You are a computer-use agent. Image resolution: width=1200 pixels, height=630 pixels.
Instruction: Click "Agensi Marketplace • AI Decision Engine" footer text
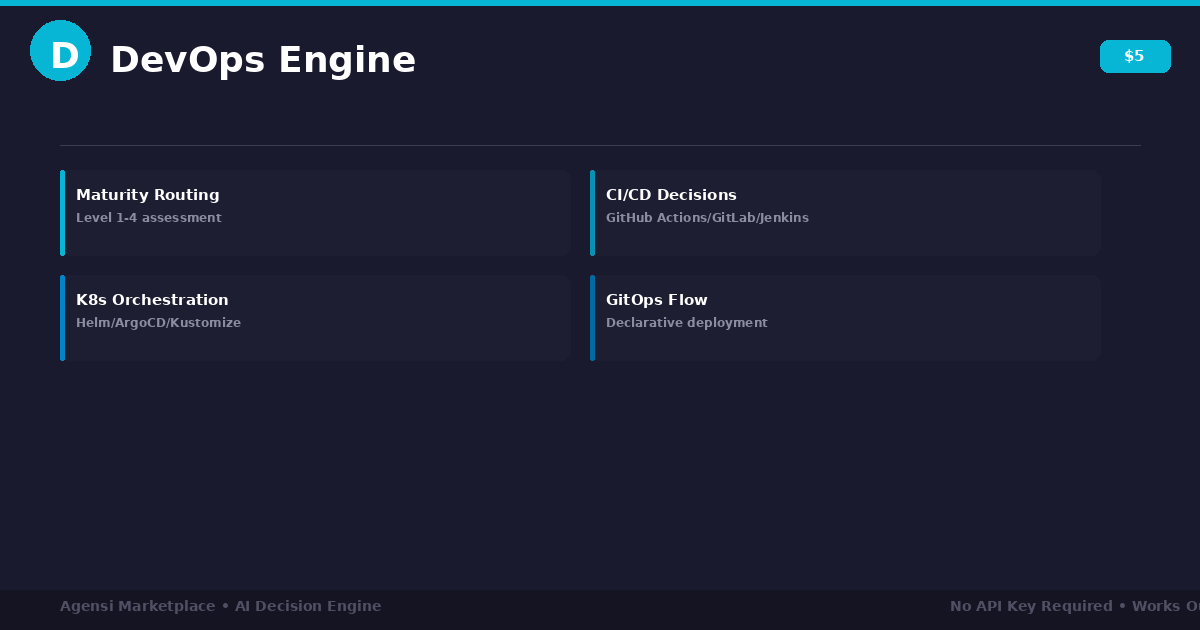pyautogui.click(x=220, y=606)
